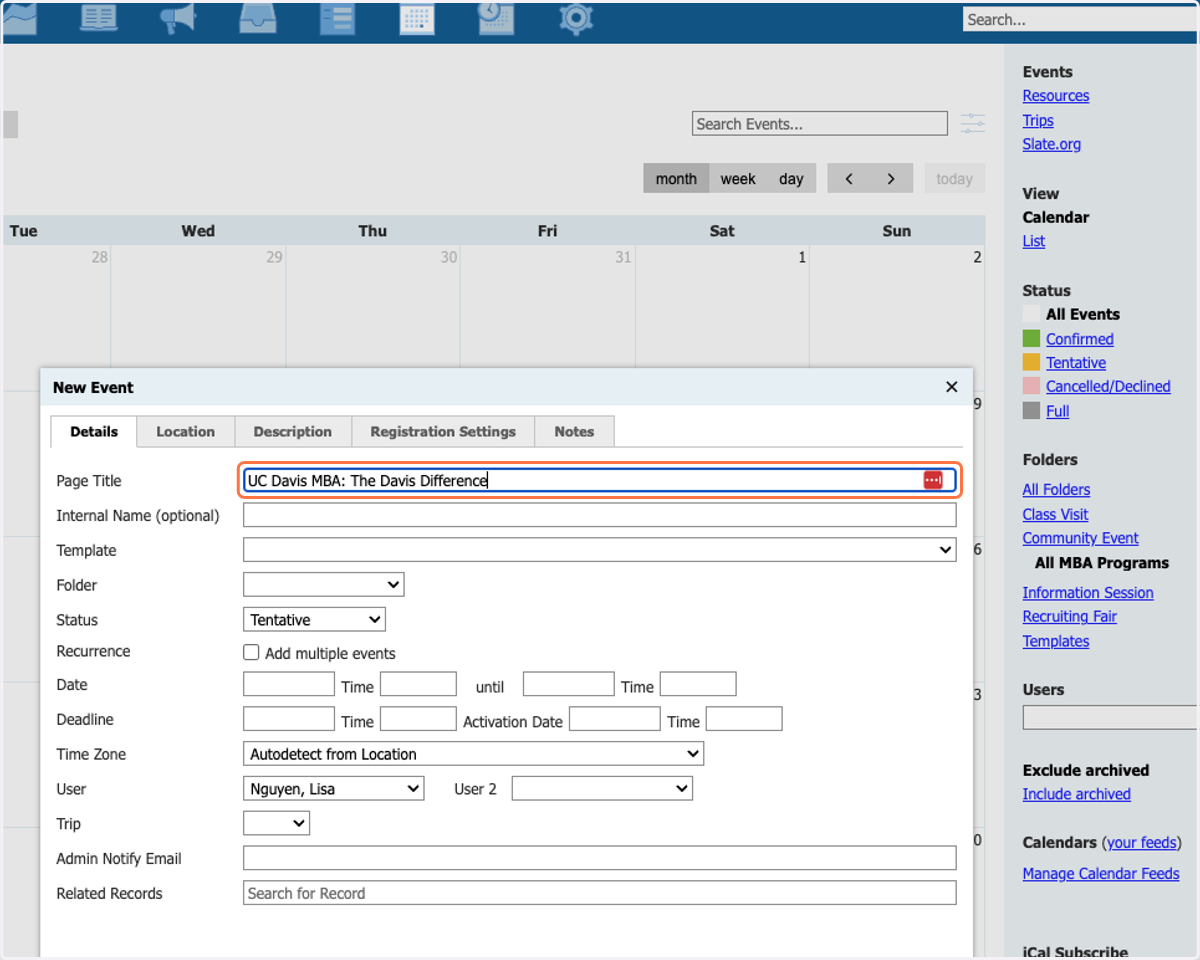The height and width of the screenshot is (960, 1200).
Task: Open the Time Zone dropdown
Action: click(473, 754)
